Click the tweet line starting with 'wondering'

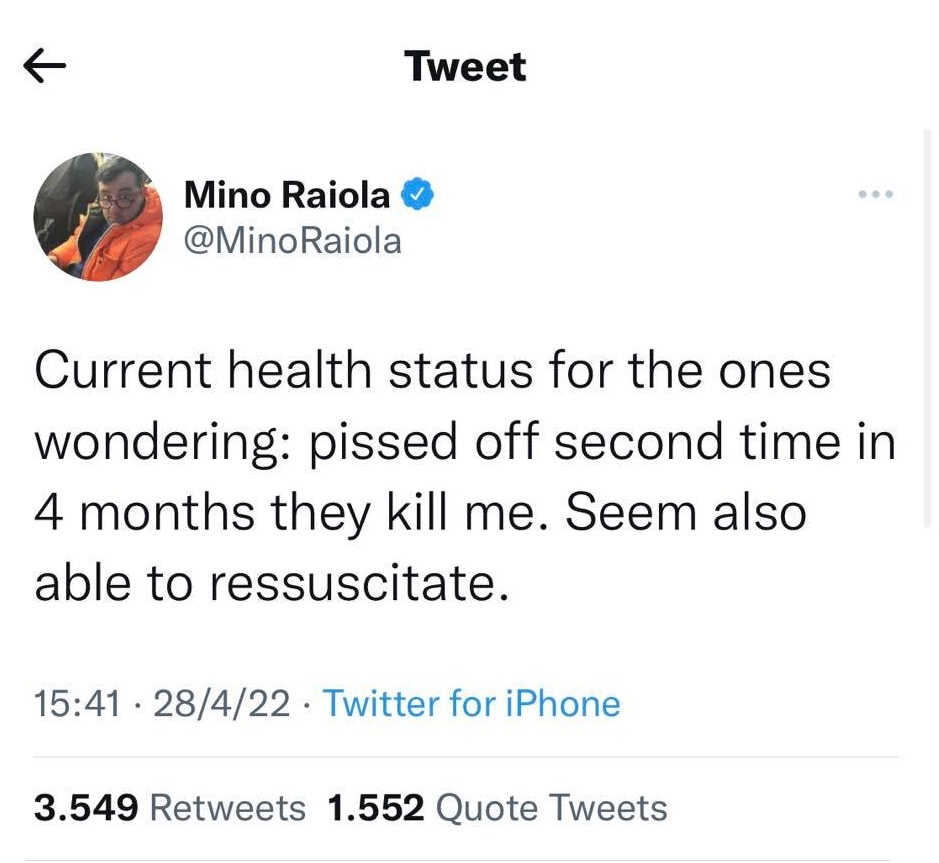tap(465, 442)
